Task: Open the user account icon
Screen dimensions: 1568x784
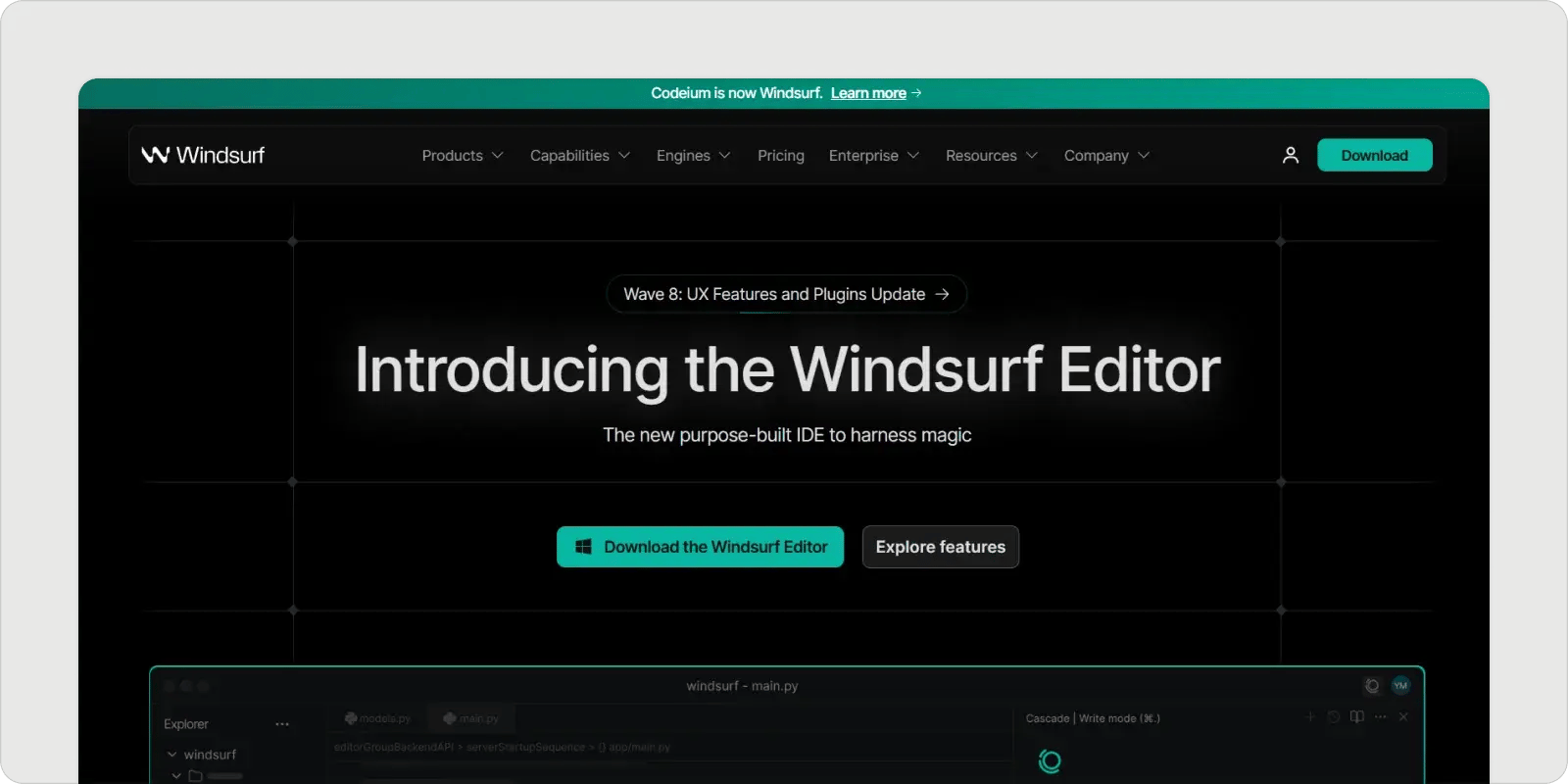Action: click(1291, 155)
